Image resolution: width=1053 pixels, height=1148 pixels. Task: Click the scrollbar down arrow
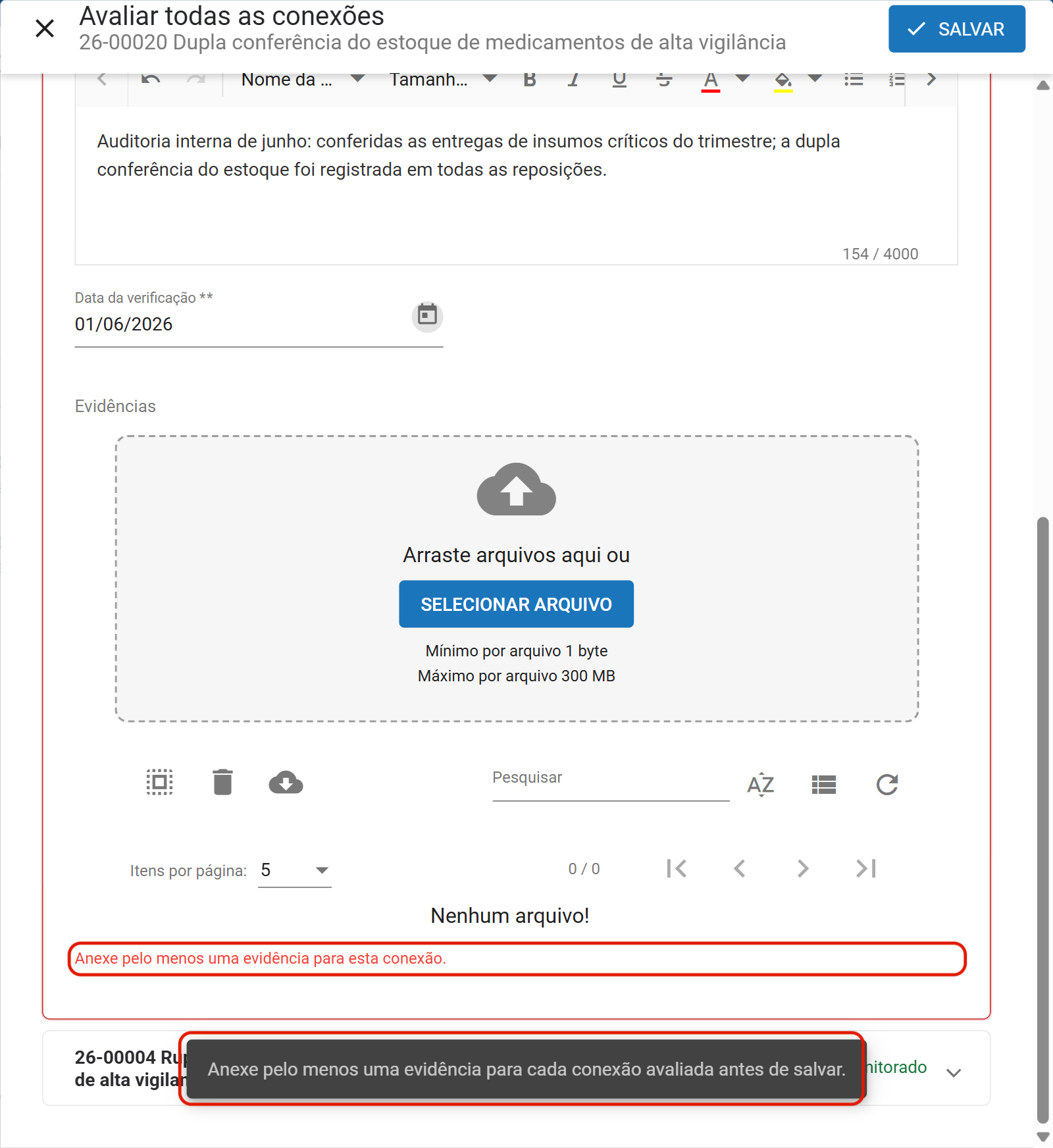pos(1043,1136)
